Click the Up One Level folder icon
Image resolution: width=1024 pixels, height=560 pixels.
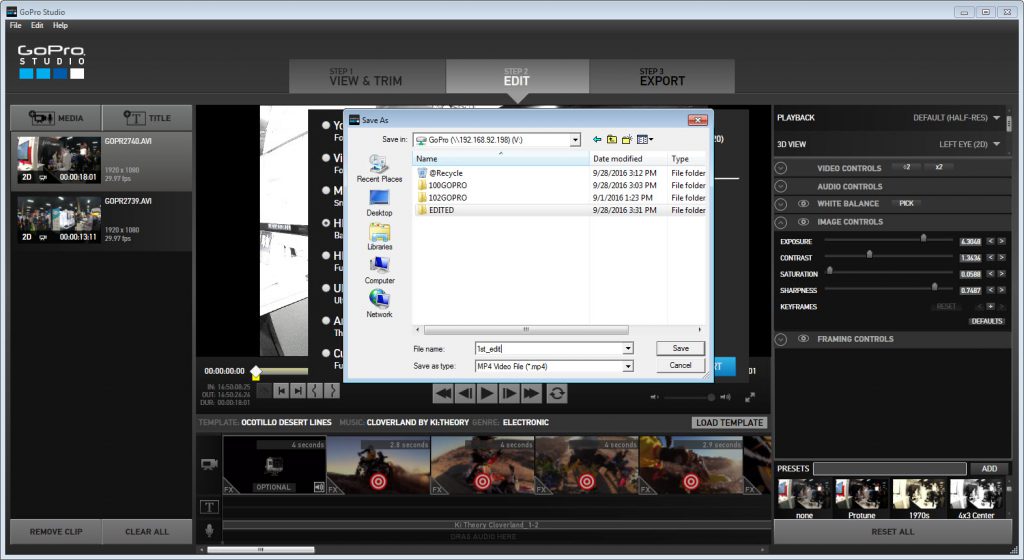pyautogui.click(x=612, y=139)
